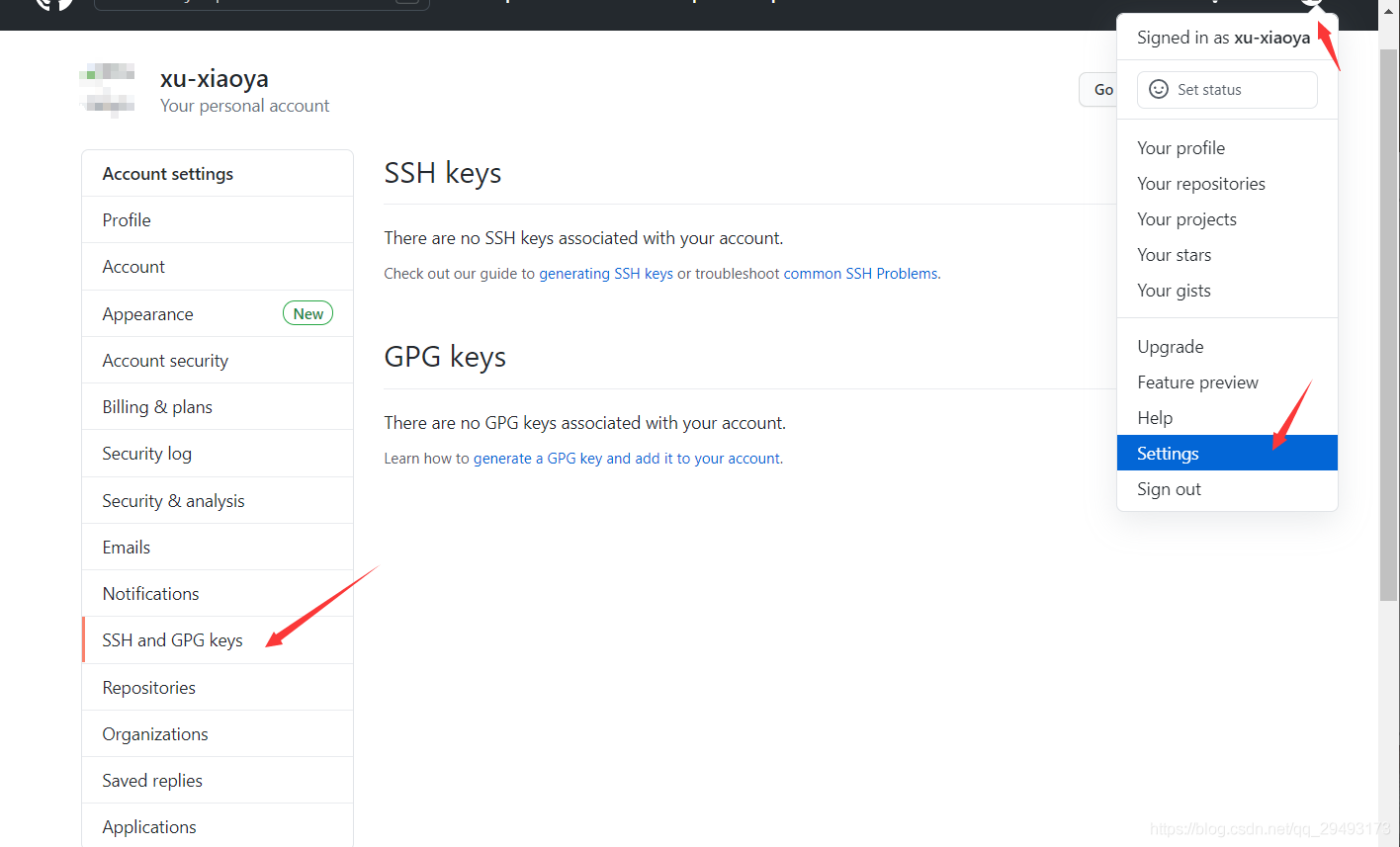This screenshot has width=1400, height=847.
Task: Open Your gists from user dropdown
Action: tap(1227, 290)
